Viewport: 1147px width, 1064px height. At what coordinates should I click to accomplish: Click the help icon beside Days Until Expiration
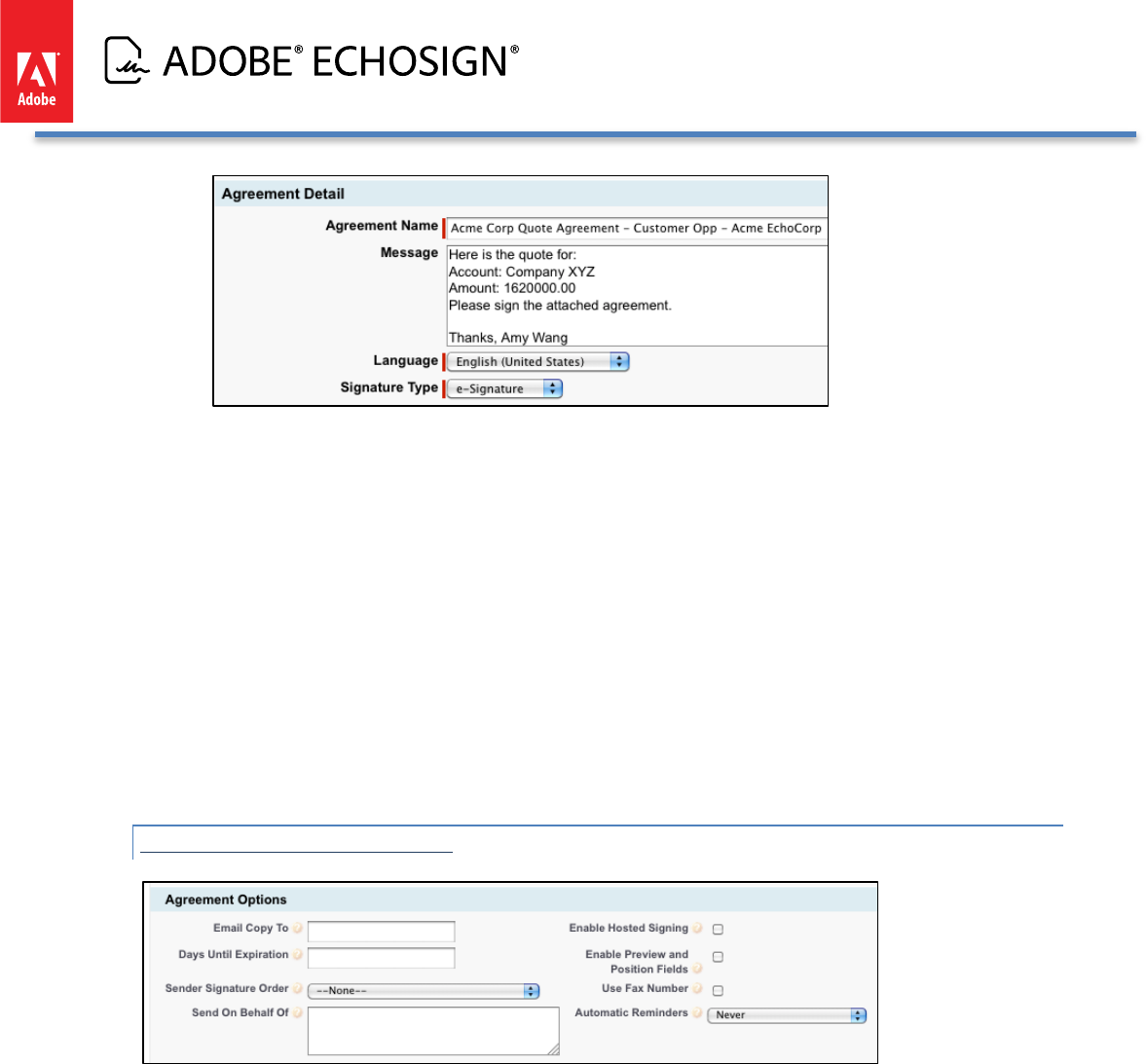coord(298,954)
